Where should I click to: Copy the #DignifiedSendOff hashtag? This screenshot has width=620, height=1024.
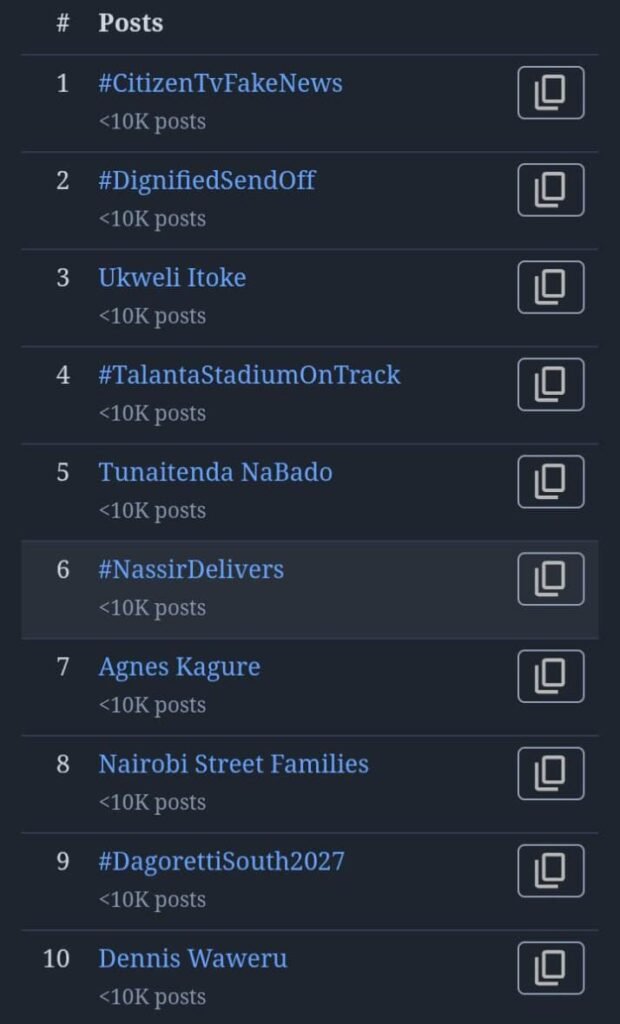tap(550, 190)
